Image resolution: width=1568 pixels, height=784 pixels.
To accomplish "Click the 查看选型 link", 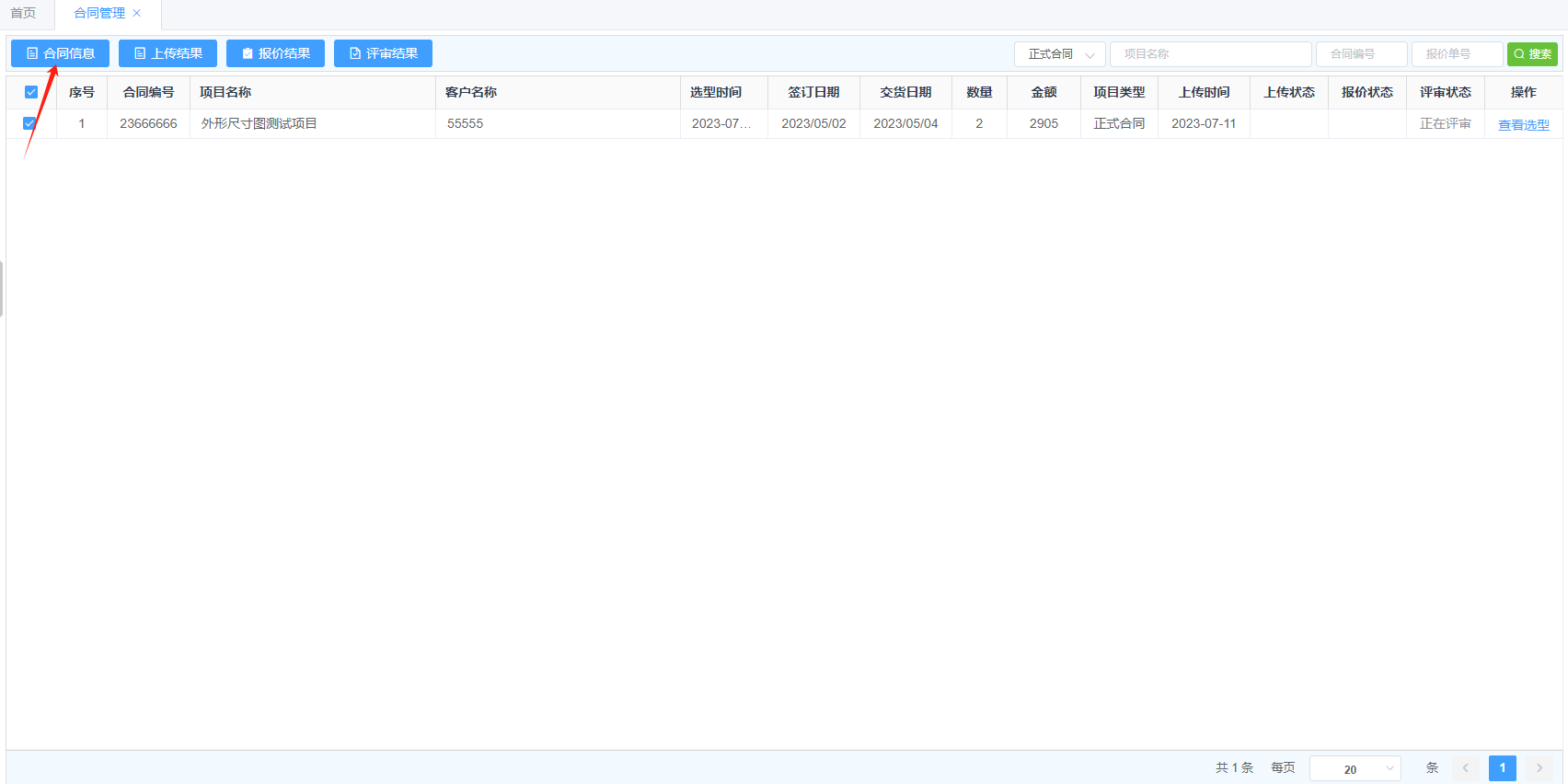I will click(x=1523, y=124).
